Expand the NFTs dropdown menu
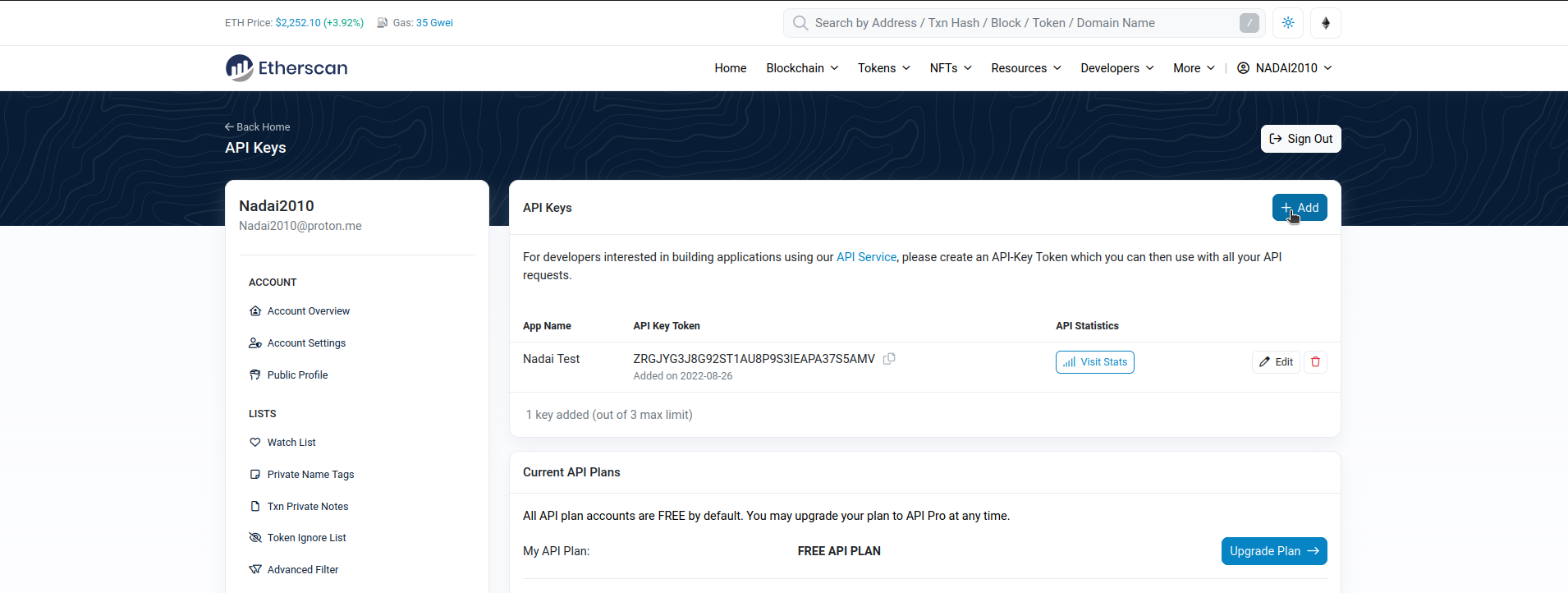This screenshot has width=1568, height=593. point(951,68)
